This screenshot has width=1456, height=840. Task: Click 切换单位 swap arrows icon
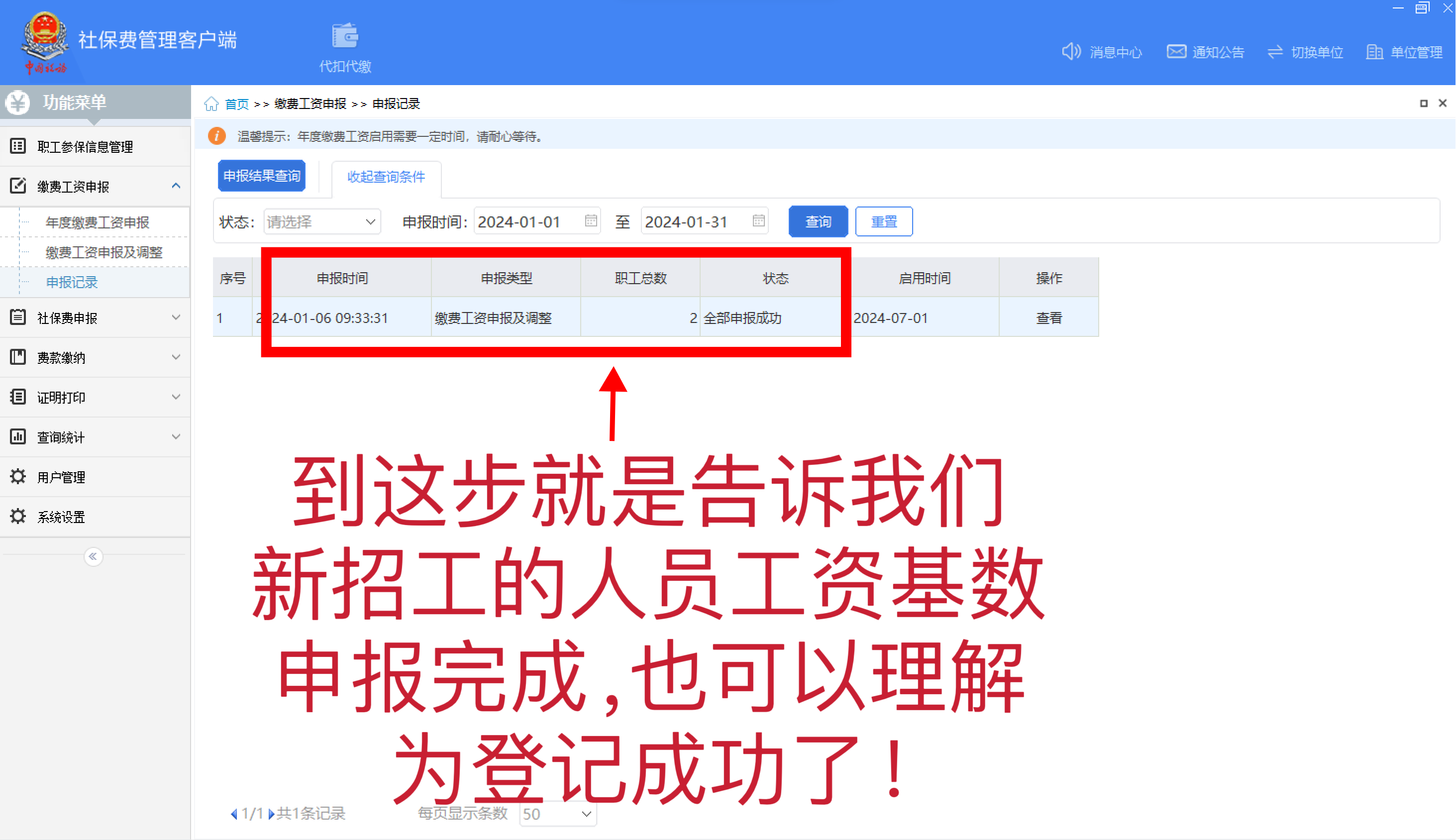tap(1275, 52)
